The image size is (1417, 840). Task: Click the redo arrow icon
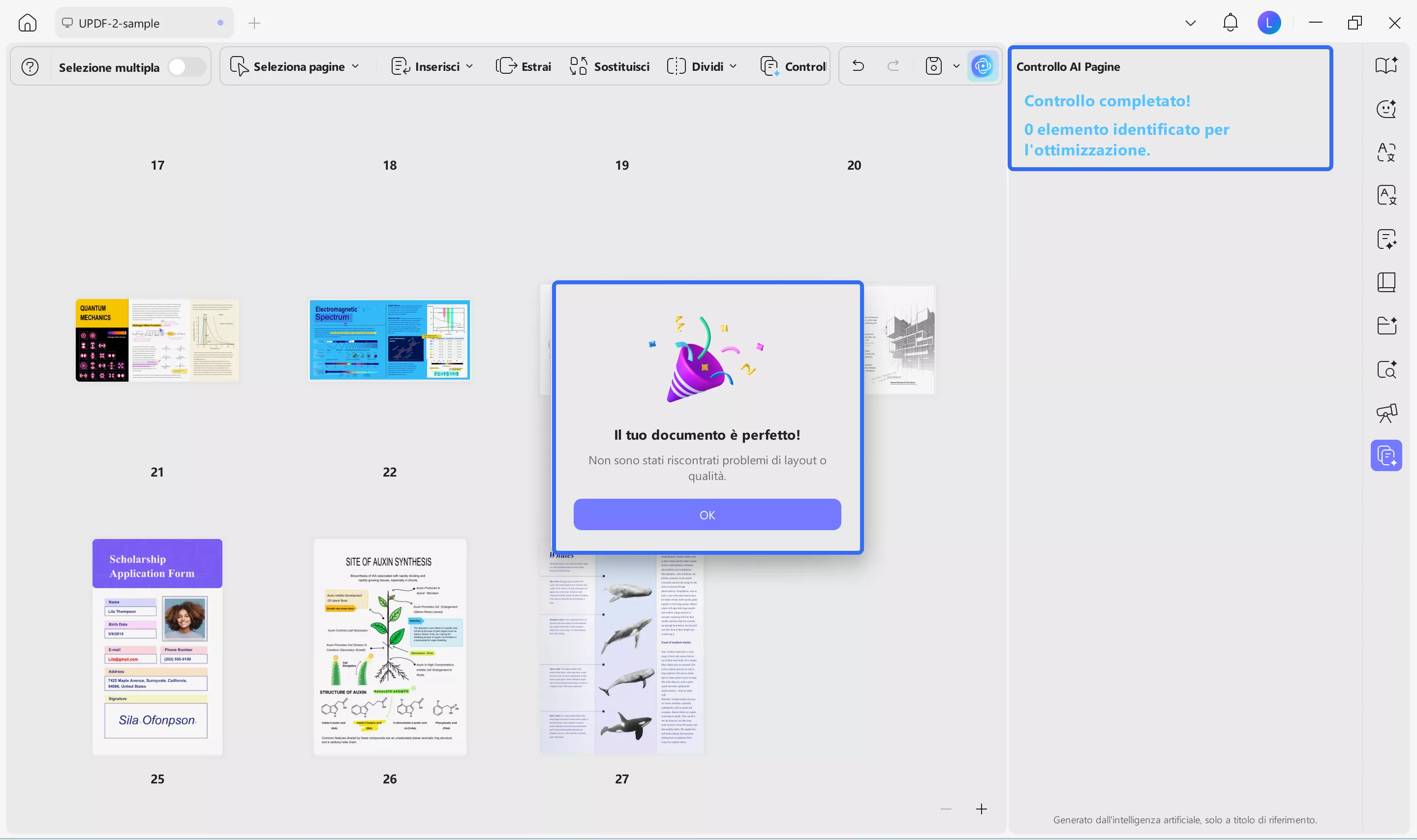tap(893, 66)
